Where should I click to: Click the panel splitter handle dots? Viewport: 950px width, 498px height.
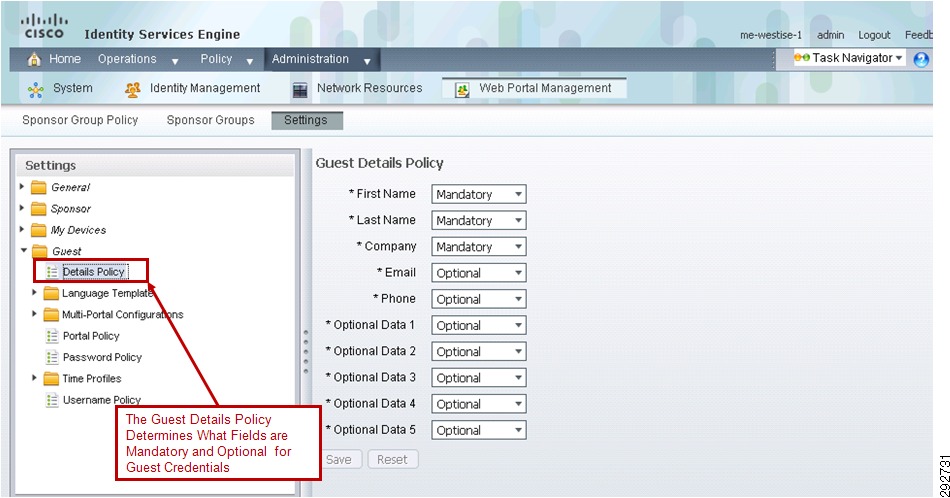tap(305, 351)
